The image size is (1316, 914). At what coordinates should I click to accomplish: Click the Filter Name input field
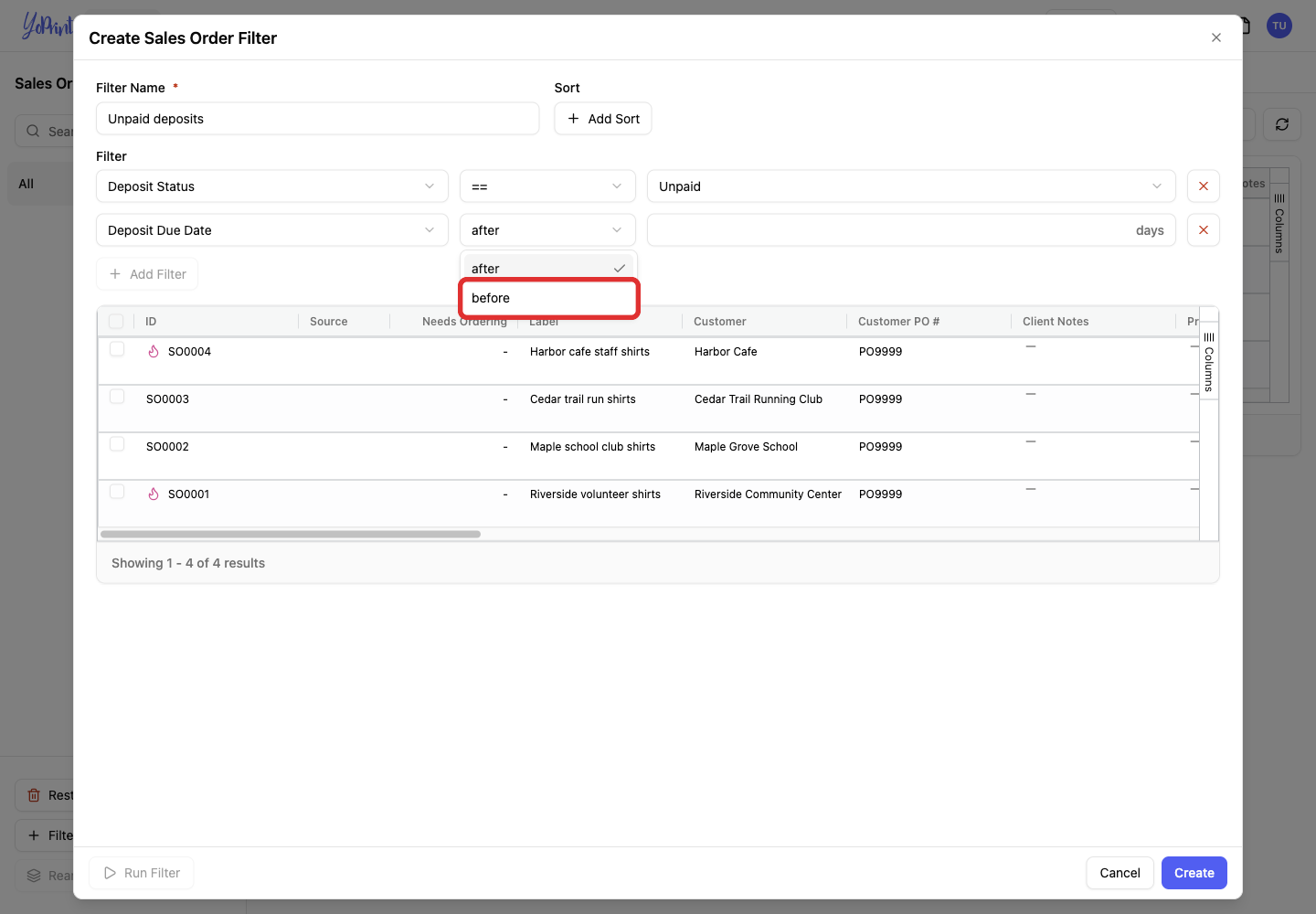pos(318,119)
